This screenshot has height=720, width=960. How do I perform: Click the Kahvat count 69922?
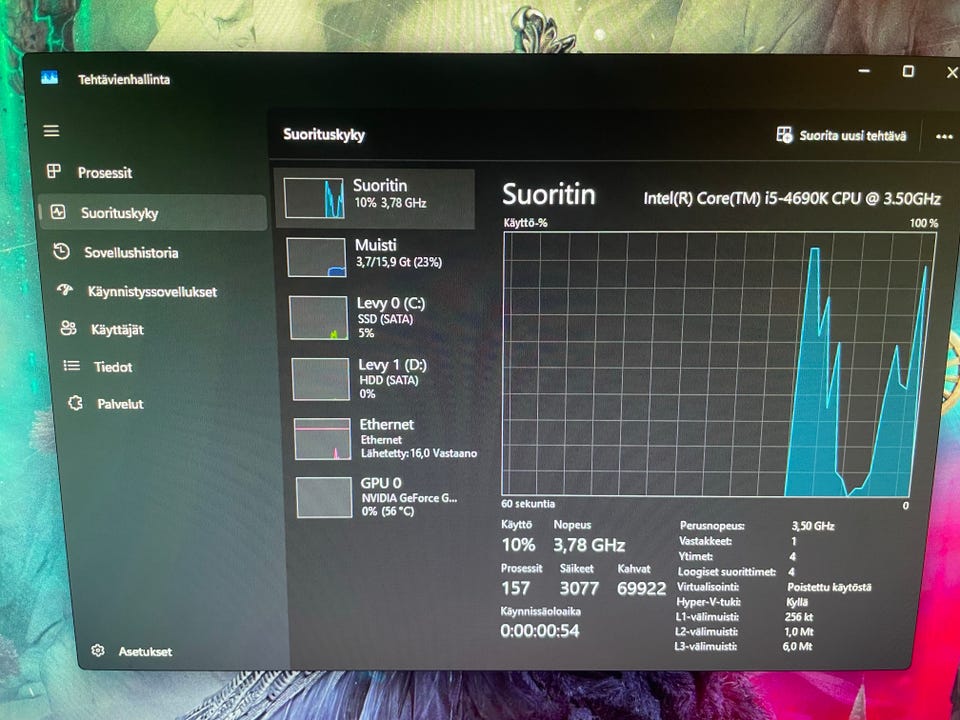coord(641,588)
